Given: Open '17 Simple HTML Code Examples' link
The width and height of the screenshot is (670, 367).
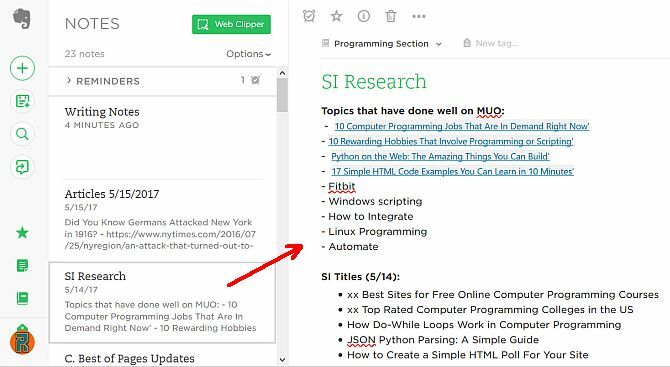Looking at the screenshot, I should pos(453,171).
